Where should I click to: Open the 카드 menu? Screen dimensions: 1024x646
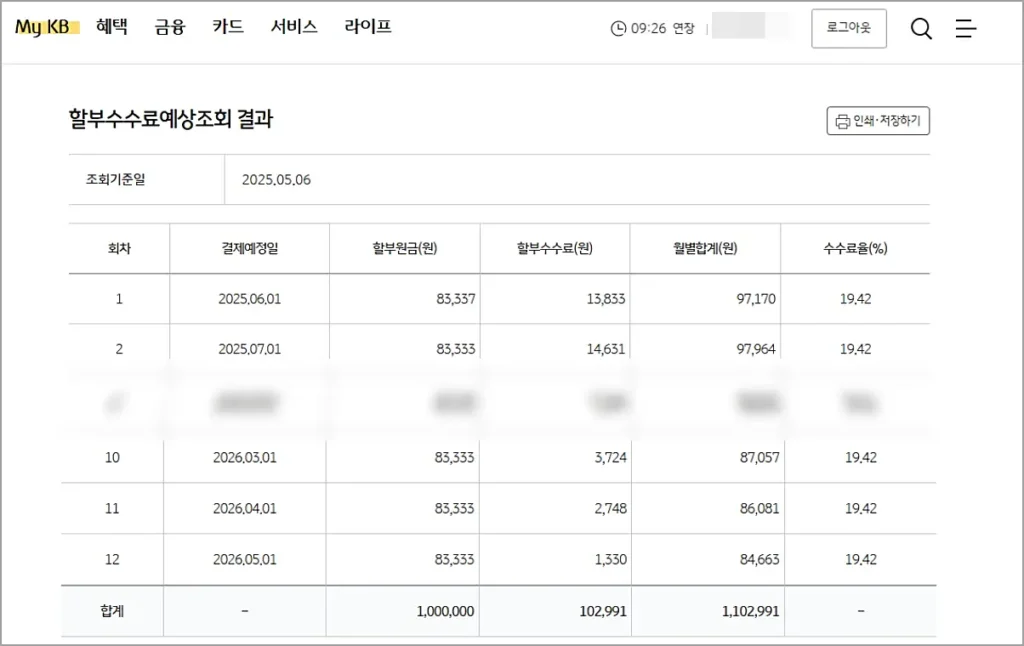point(228,27)
